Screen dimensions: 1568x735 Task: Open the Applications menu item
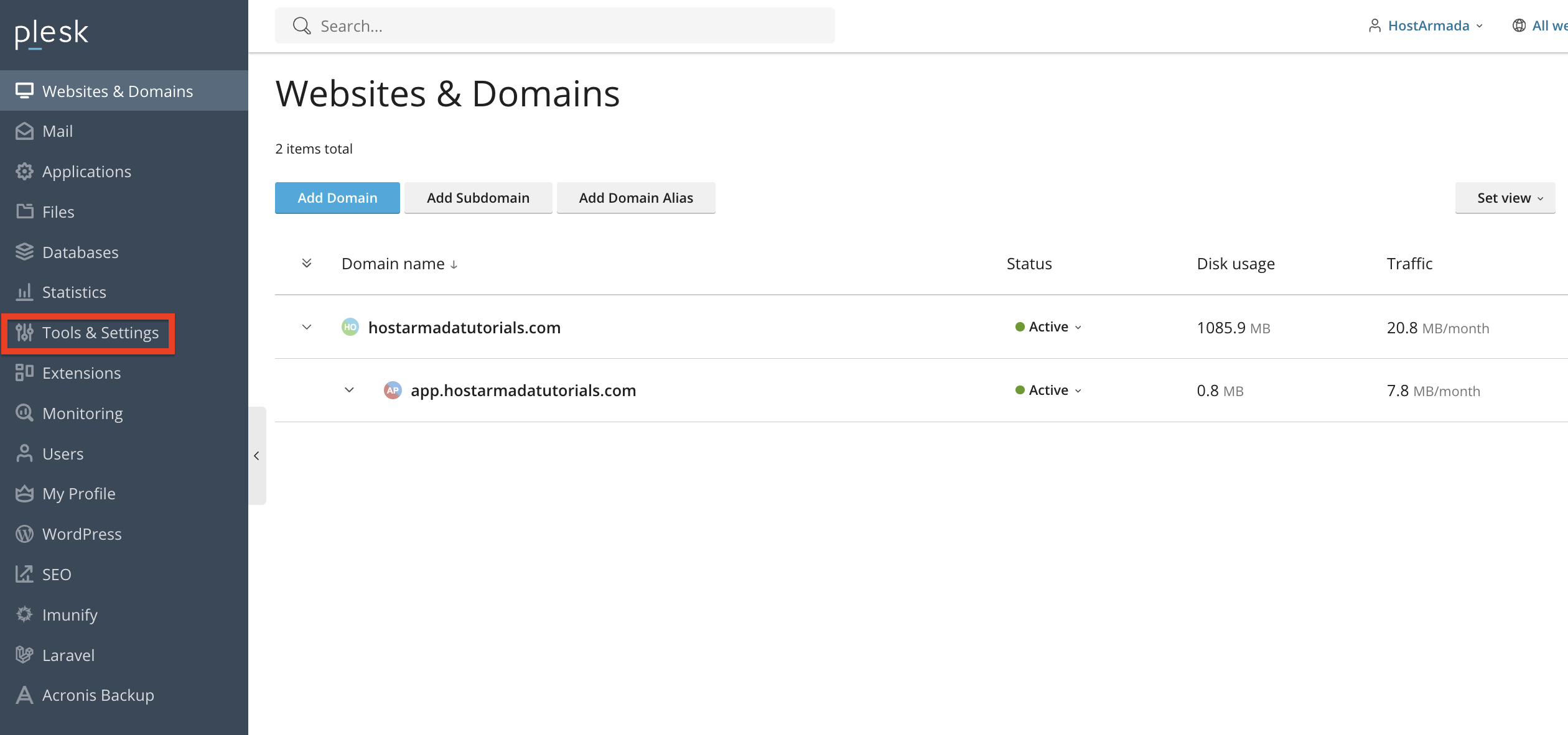coord(124,172)
